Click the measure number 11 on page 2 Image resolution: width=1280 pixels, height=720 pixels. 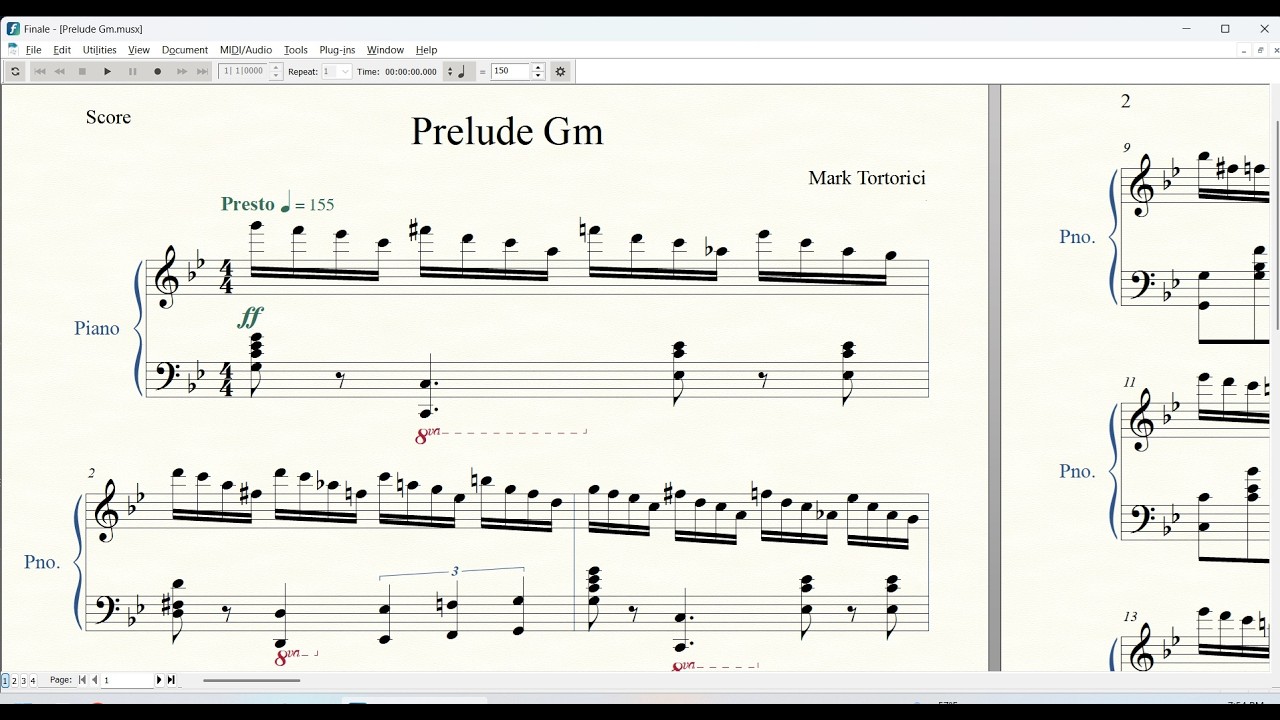tap(1129, 382)
